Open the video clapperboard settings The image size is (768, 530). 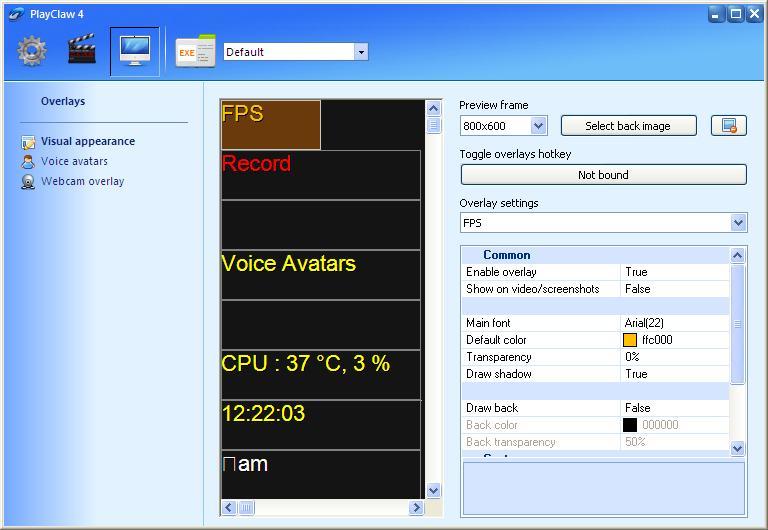(x=81, y=49)
